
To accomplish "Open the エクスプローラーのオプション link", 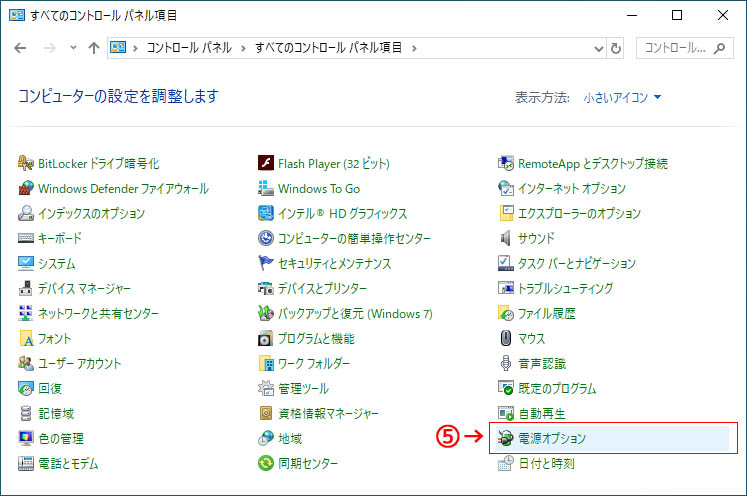I will [579, 213].
